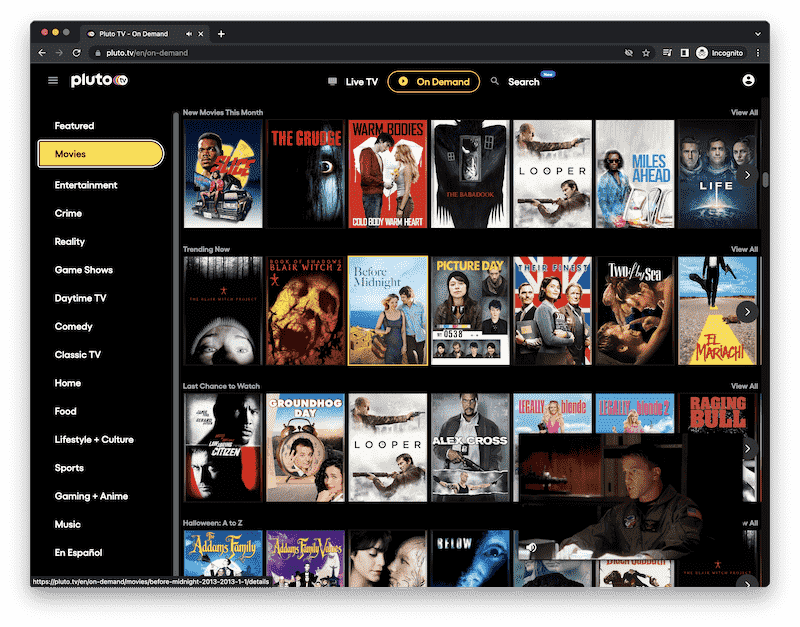This screenshot has width=800, height=627.
Task: Select the On Demand tab
Action: click(434, 82)
